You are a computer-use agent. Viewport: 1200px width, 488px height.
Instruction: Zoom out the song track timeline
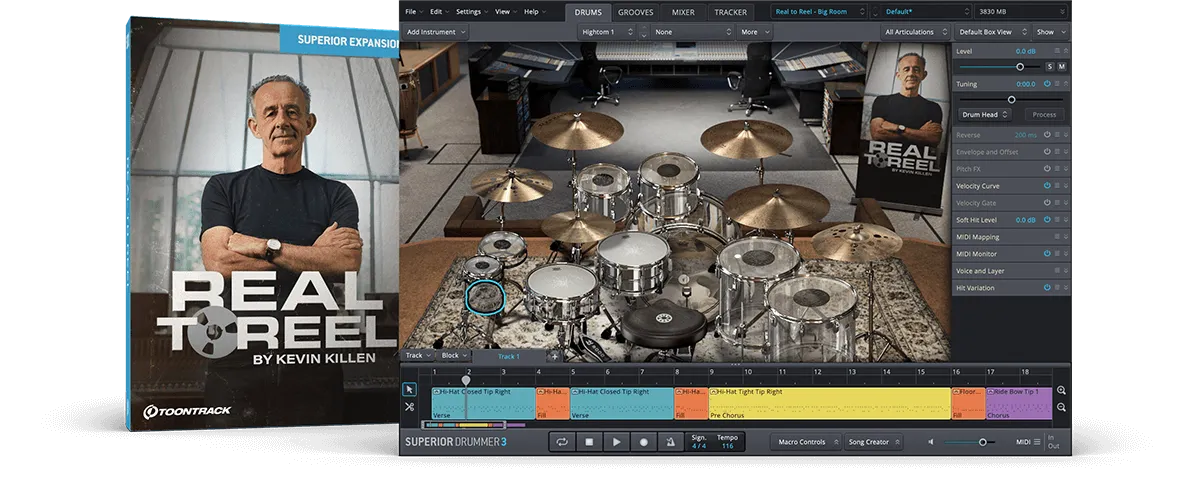1061,407
